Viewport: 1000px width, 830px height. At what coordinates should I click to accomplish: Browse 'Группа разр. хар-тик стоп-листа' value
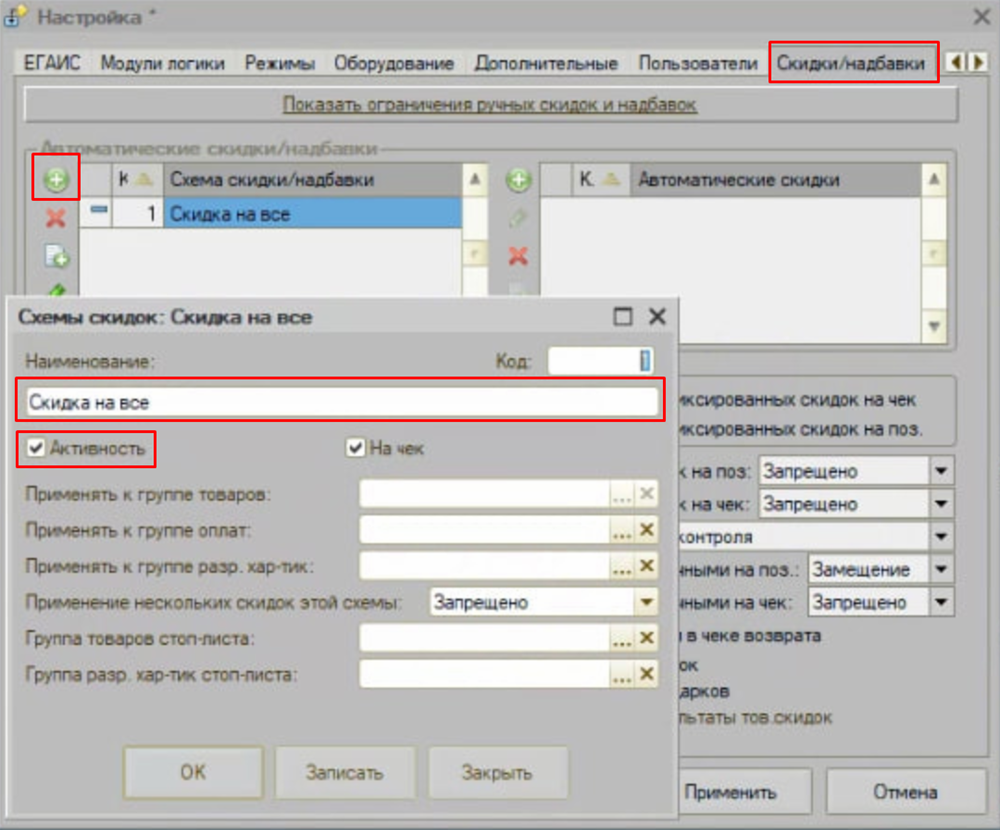622,674
